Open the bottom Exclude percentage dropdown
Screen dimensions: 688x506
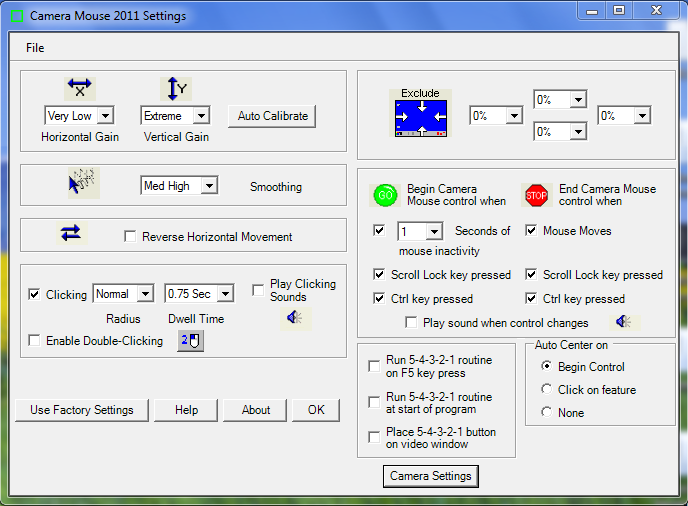coord(578,132)
